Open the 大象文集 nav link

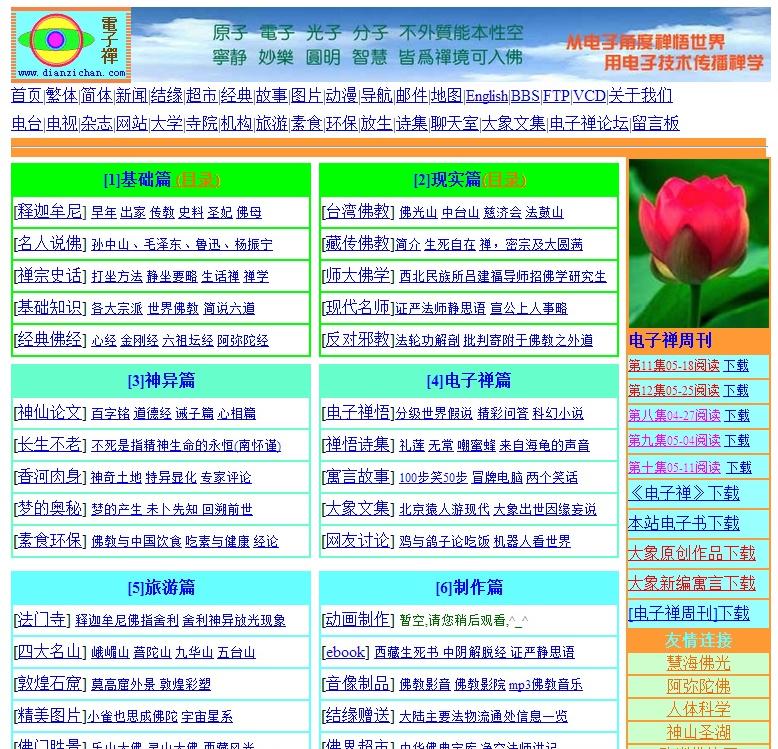tap(514, 123)
